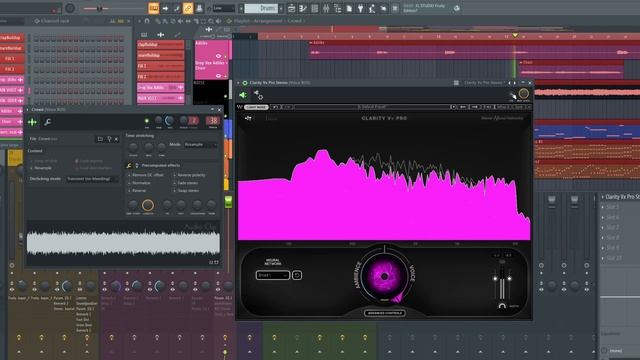Image resolution: width=640 pixels, height=360 pixels.
Task: Select the magnet snap icon in playlist toolbar
Action: (147, 21)
